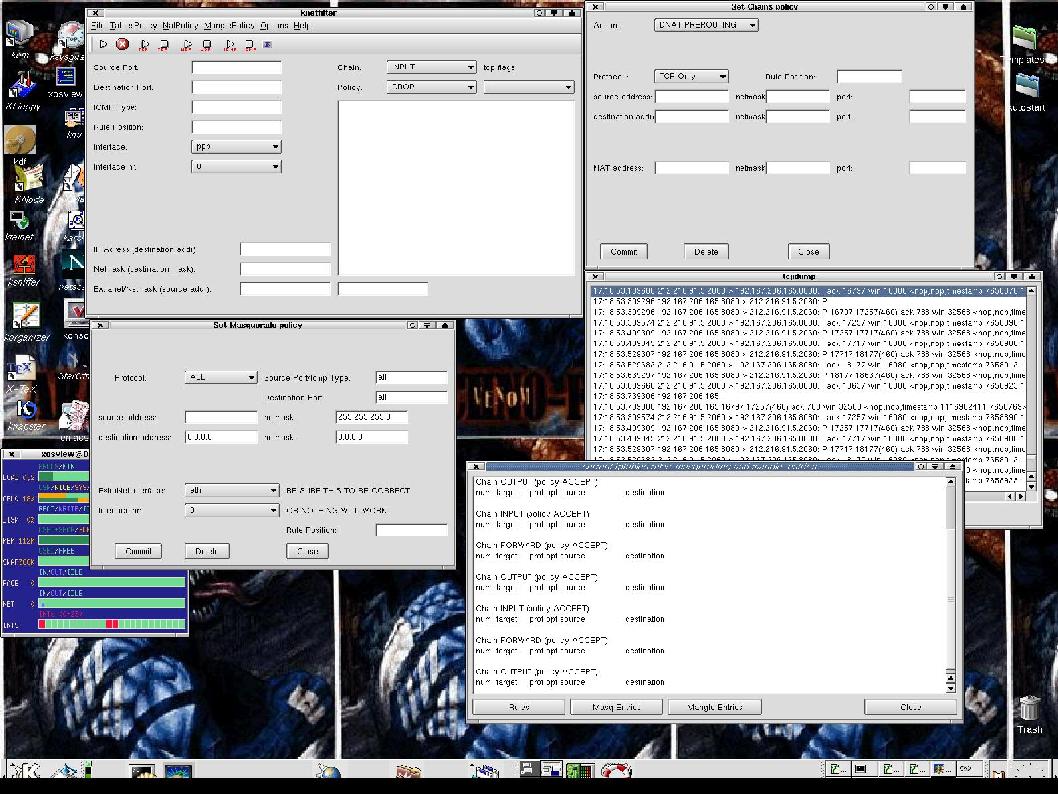Image resolution: width=1058 pixels, height=794 pixels.
Task: Click square icon just before small blue toolbar icon
Action: 250,45
